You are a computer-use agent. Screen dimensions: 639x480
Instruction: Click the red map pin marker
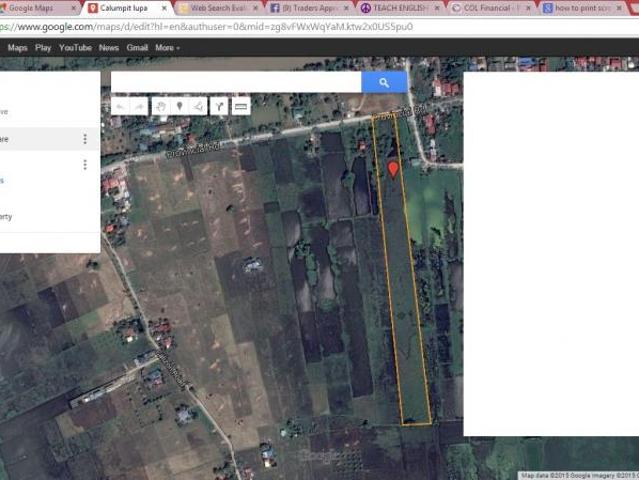coord(393,170)
